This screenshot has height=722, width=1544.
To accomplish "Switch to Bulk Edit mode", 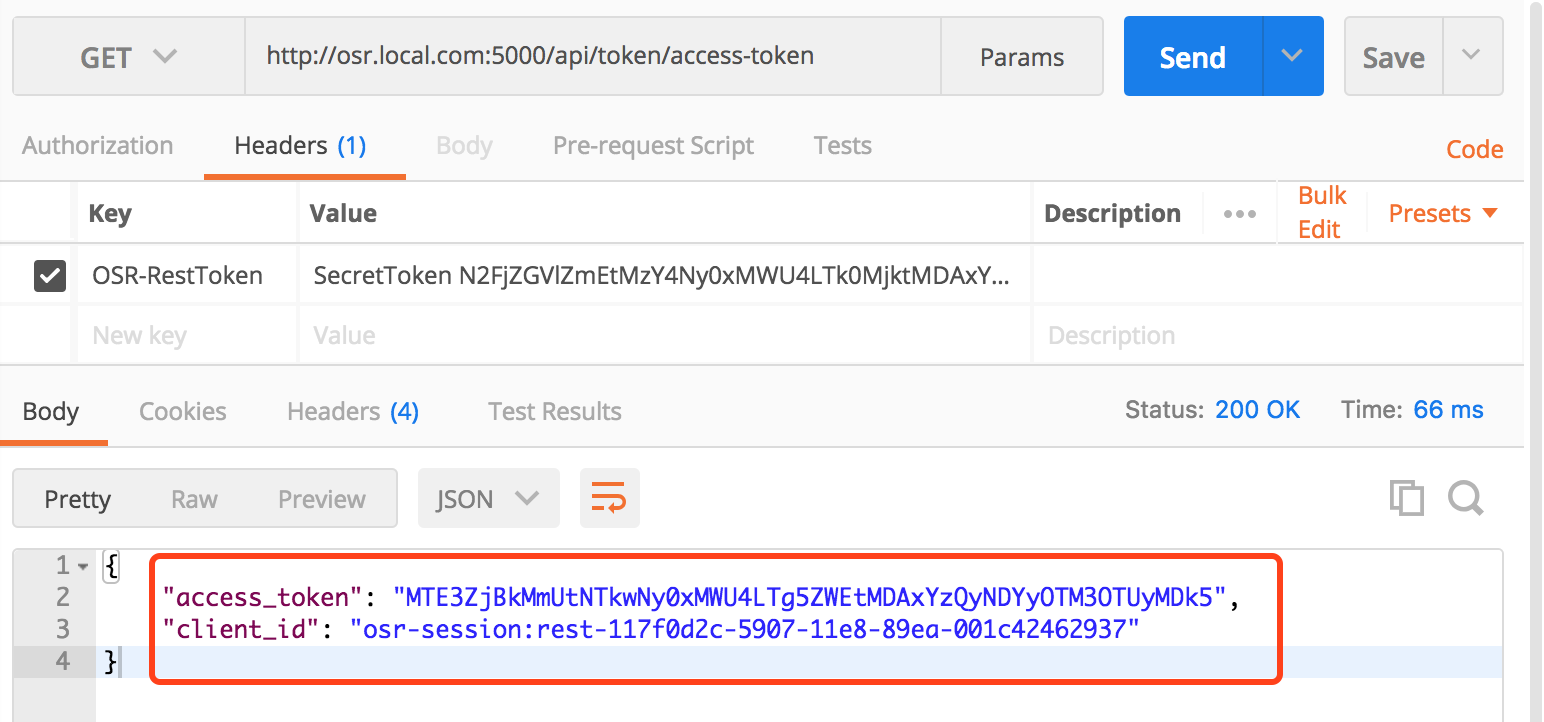I will [x=1322, y=212].
